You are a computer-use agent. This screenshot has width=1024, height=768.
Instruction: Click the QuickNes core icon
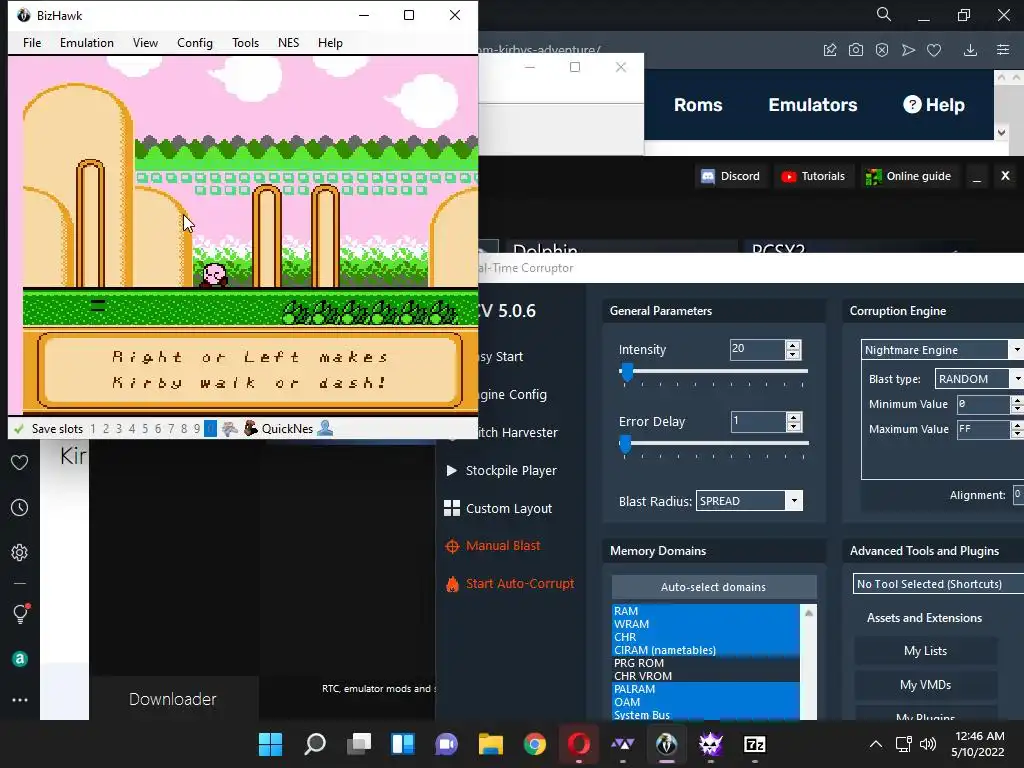(x=251, y=428)
